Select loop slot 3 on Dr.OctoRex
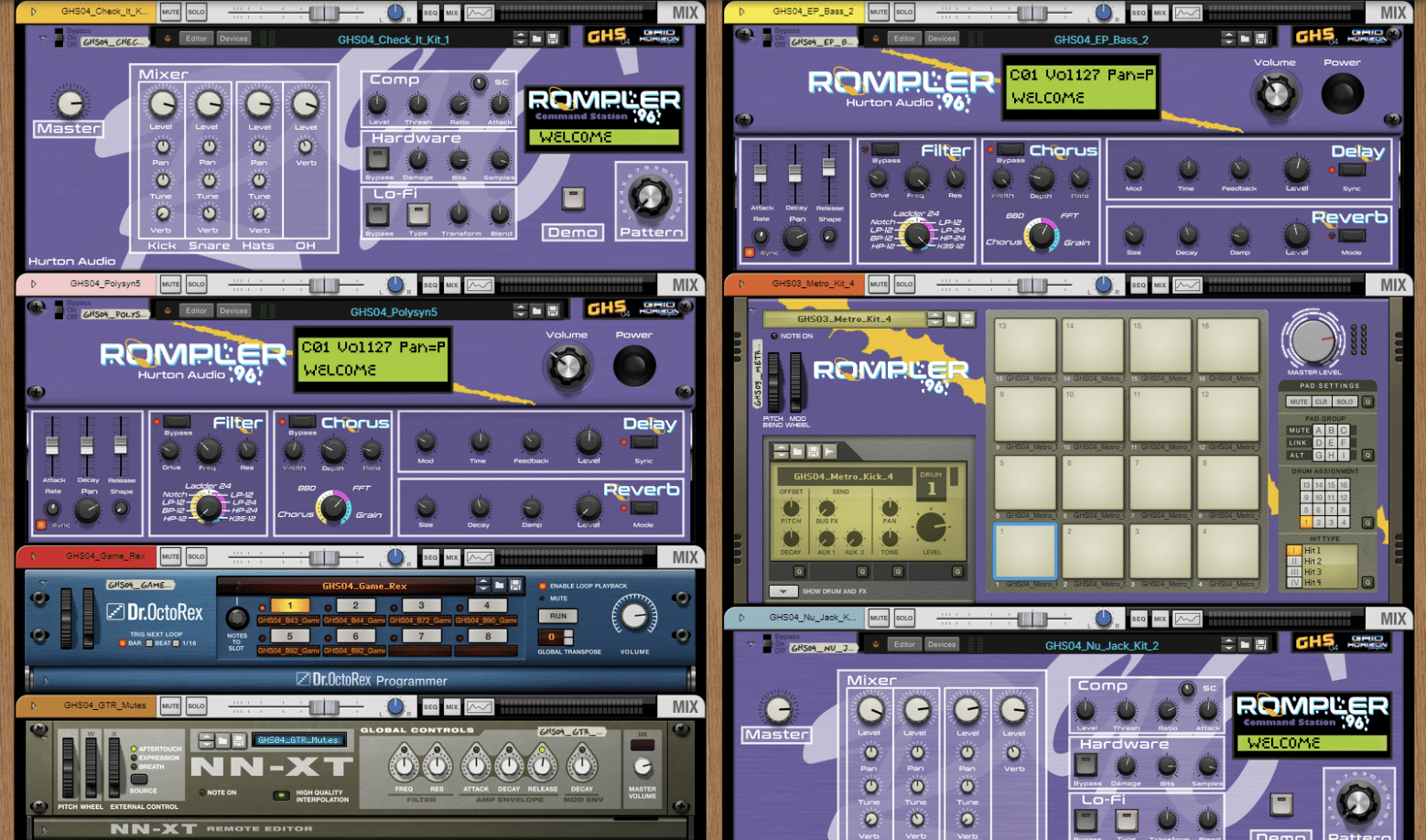The height and width of the screenshot is (840, 1426). click(420, 605)
